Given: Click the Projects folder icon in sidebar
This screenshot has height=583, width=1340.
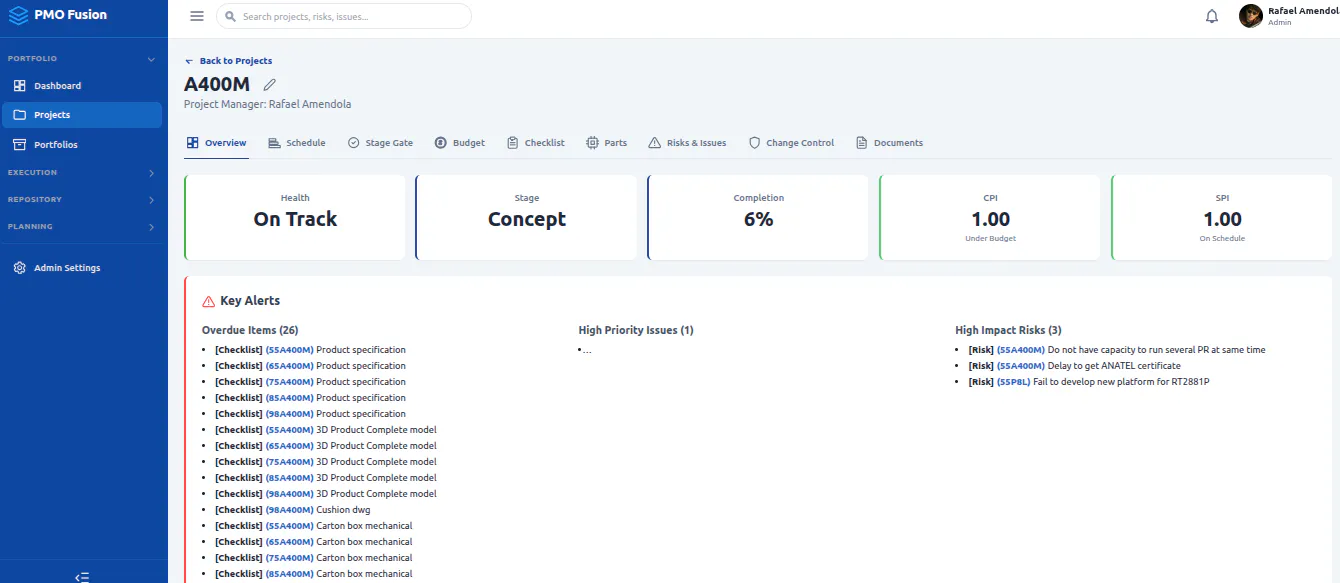Looking at the screenshot, I should (x=20, y=115).
